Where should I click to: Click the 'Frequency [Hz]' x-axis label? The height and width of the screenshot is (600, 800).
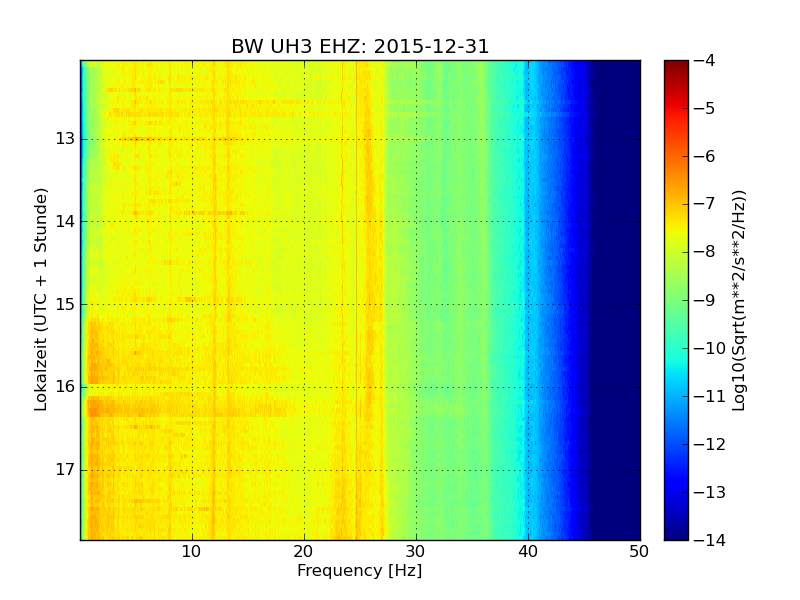click(x=360, y=570)
